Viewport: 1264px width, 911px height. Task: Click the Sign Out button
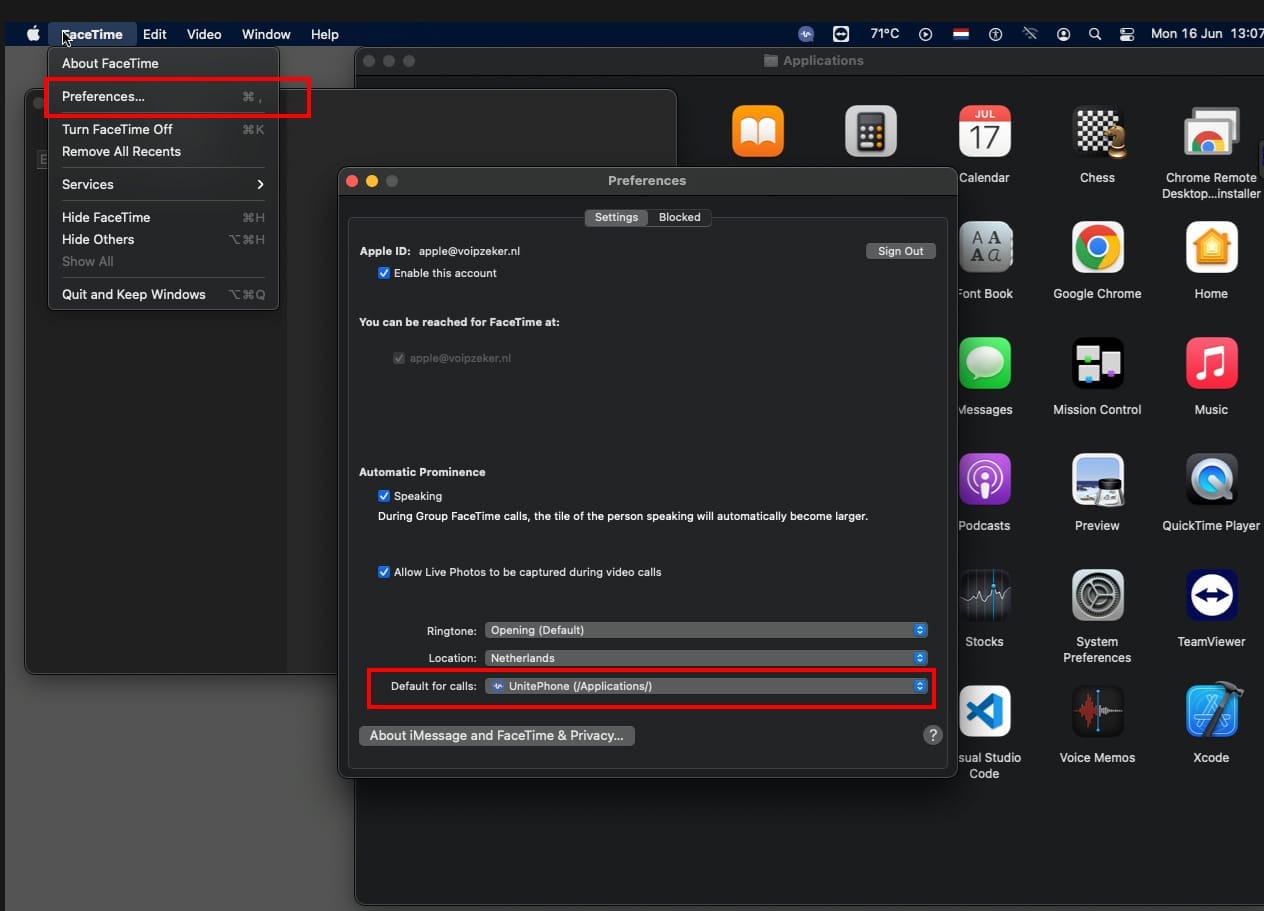click(x=900, y=251)
